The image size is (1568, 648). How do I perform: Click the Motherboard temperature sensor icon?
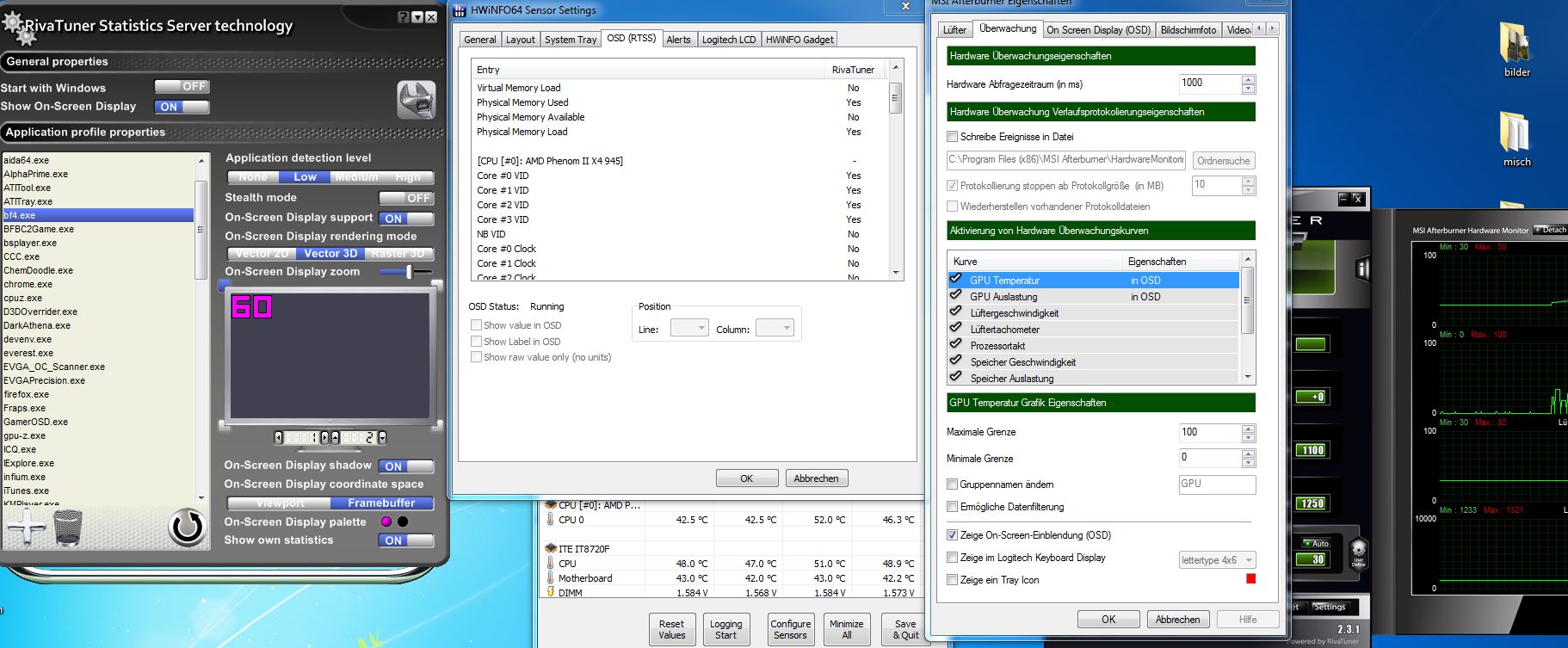550,578
